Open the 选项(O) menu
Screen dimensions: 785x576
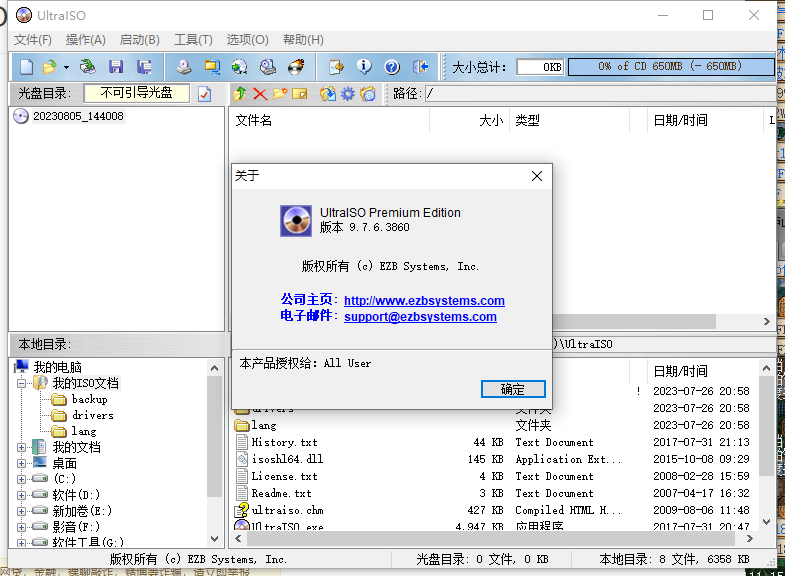tap(247, 40)
